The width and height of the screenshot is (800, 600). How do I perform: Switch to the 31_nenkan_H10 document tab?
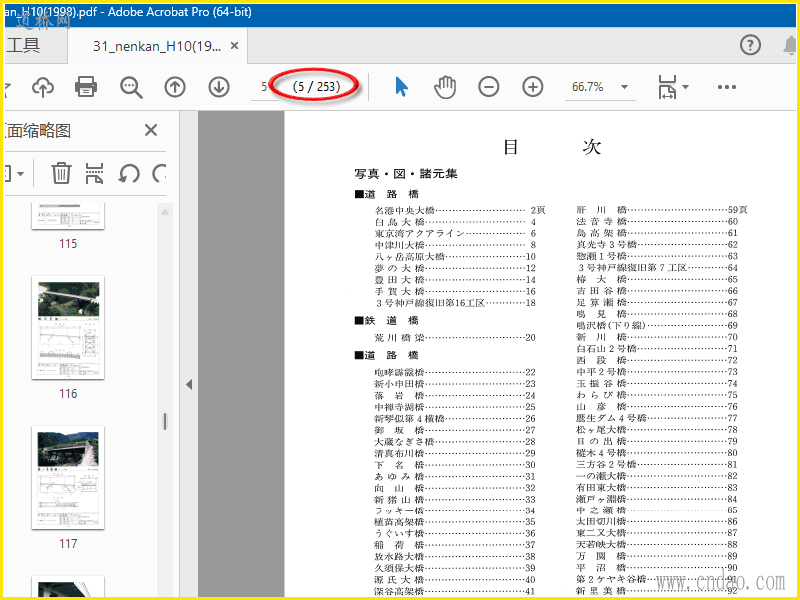[x=157, y=46]
